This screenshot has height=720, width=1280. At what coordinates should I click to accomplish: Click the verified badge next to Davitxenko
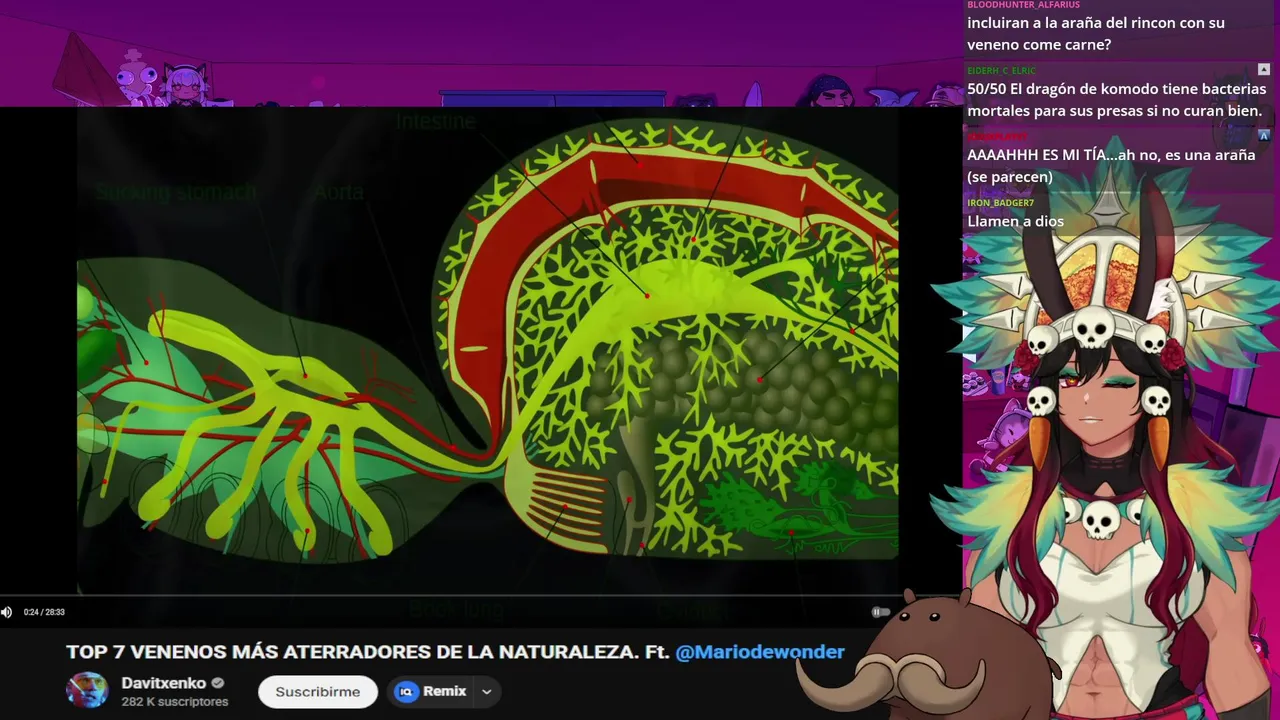tap(217, 683)
